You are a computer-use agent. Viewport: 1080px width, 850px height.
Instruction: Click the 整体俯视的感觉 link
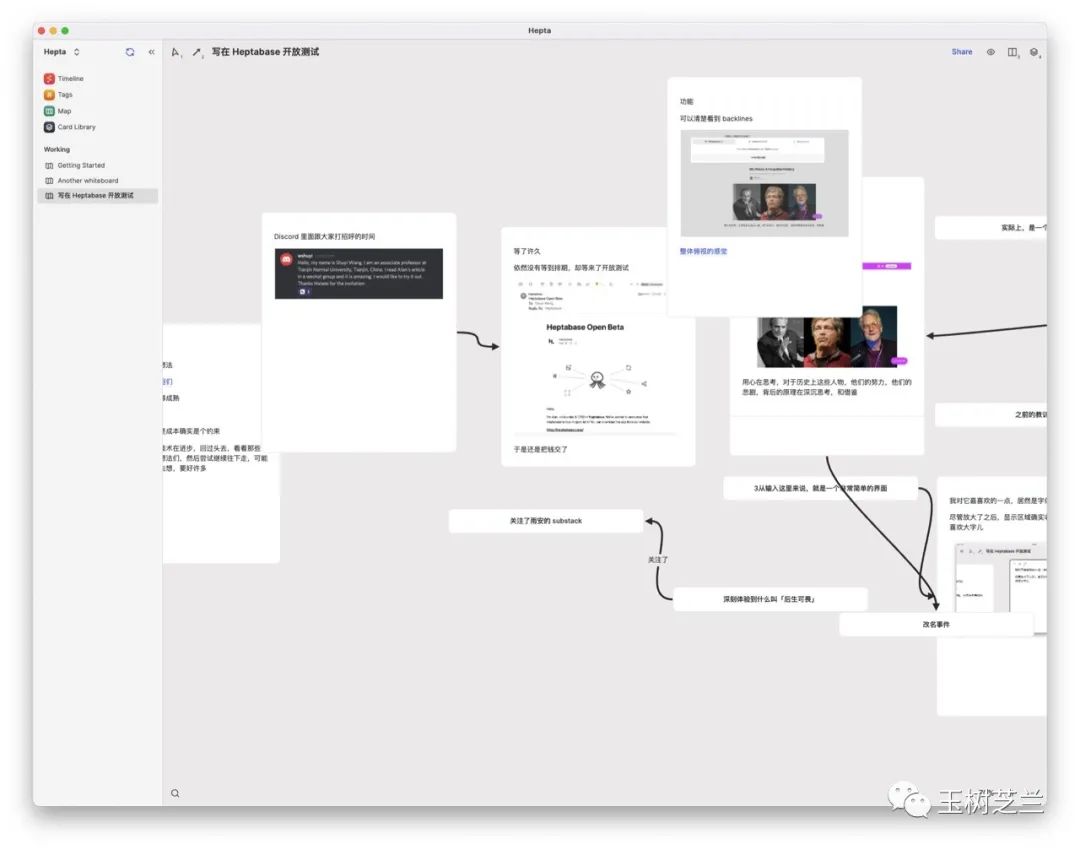[x=703, y=251]
